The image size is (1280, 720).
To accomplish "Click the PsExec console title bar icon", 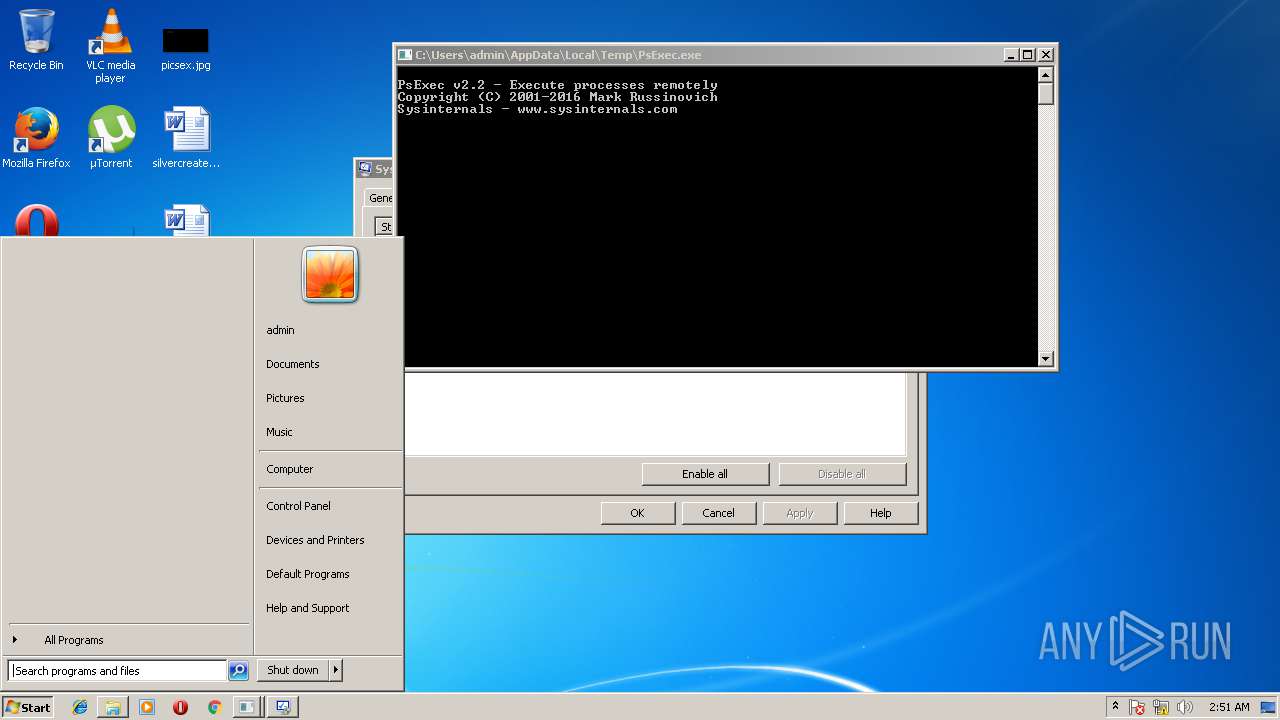I will [x=405, y=55].
